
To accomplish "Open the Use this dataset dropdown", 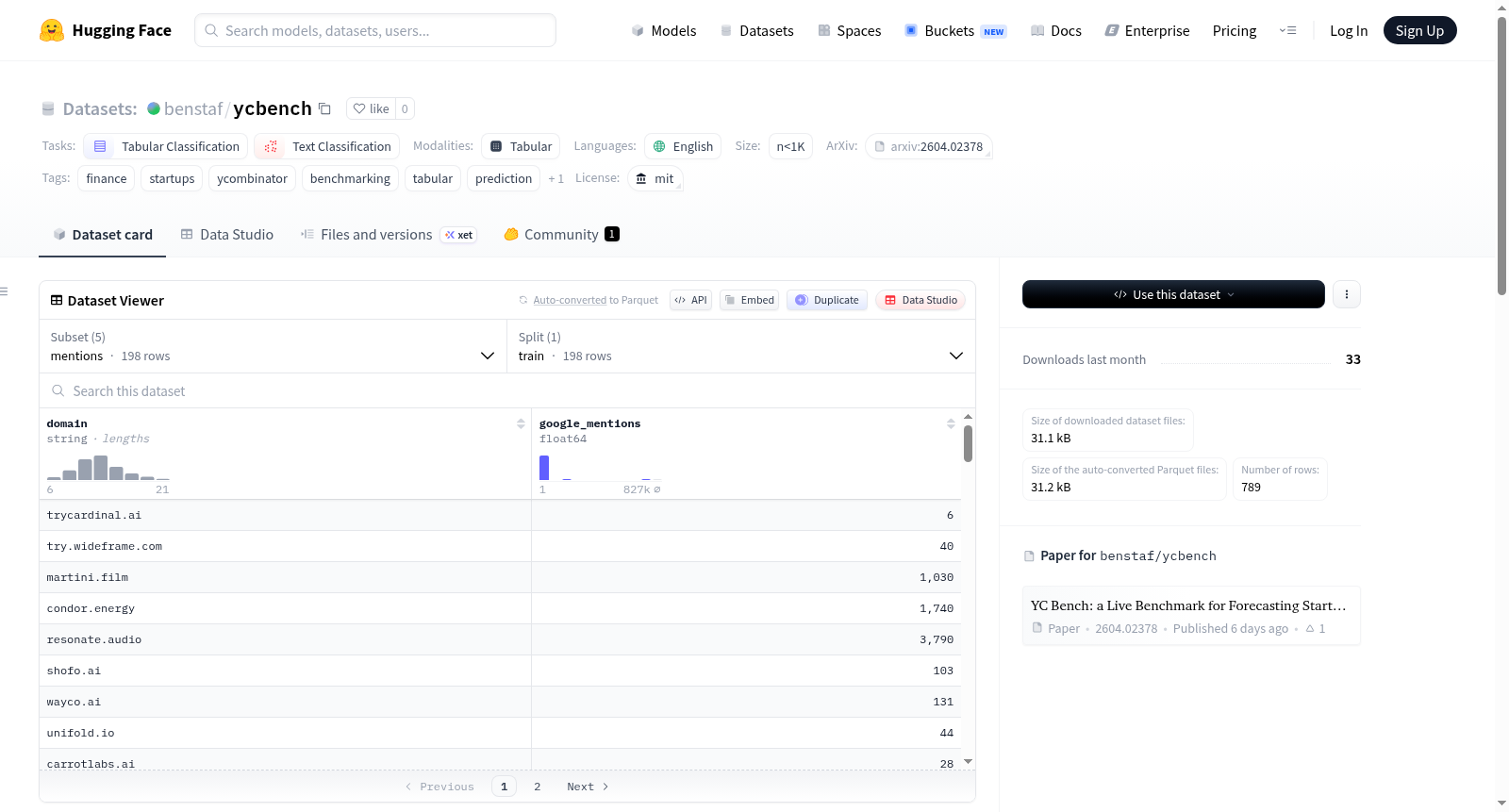I will click(1173, 294).
